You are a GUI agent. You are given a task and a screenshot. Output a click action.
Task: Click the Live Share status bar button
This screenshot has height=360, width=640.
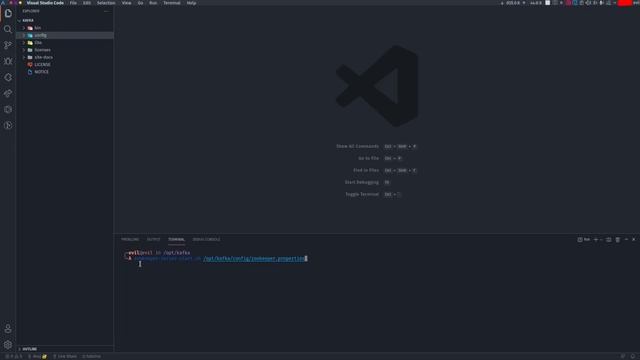click(x=65, y=356)
